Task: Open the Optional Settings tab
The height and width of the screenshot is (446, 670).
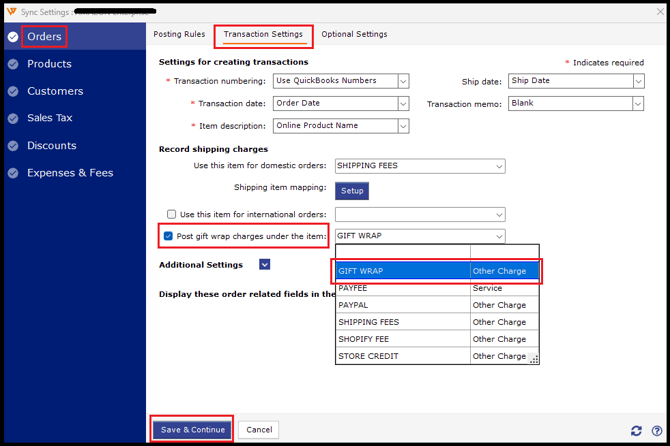Action: [x=354, y=35]
